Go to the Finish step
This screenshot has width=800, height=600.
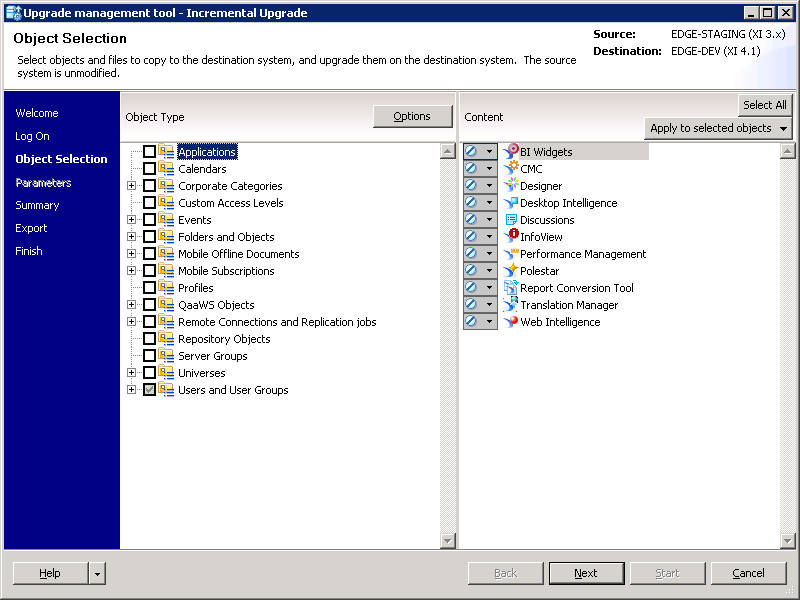click(29, 251)
